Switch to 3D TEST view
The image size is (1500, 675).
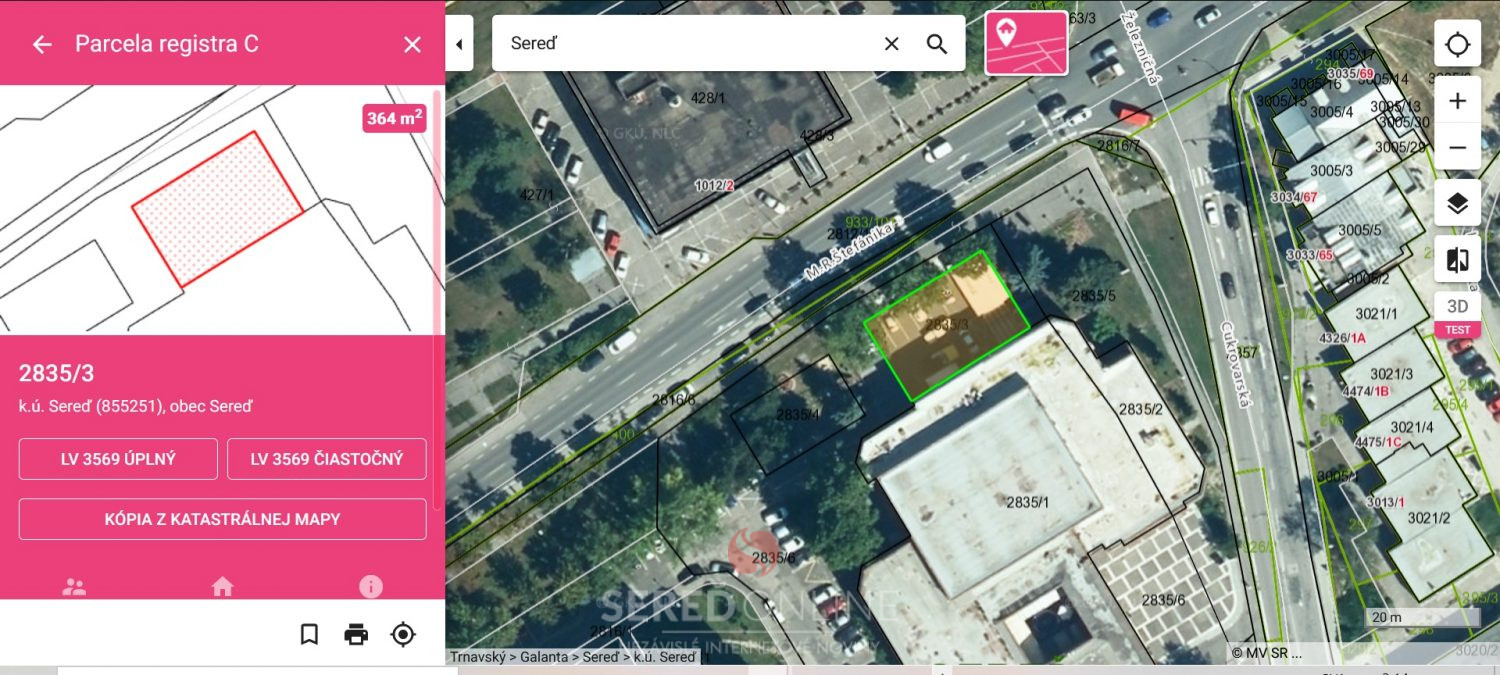tap(1457, 315)
